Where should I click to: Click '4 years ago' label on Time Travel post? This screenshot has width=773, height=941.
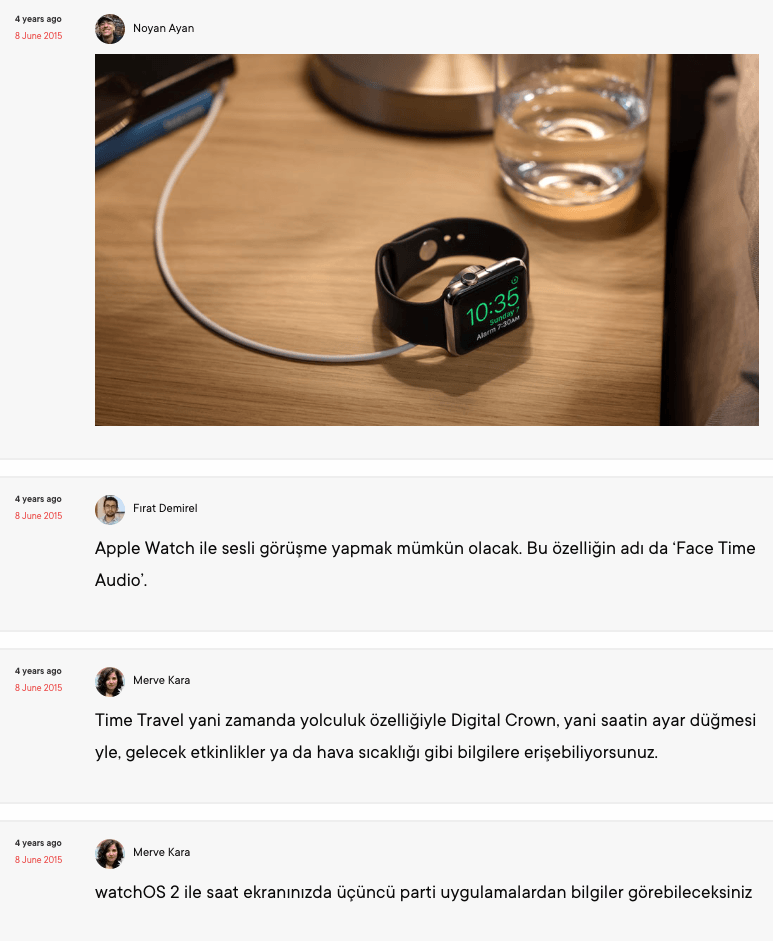[x=38, y=671]
